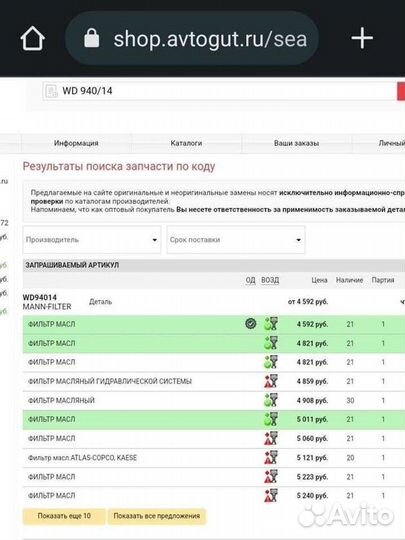The width and height of the screenshot is (405, 540).
Task: Click the ОД column header link
Action: click(x=250, y=280)
